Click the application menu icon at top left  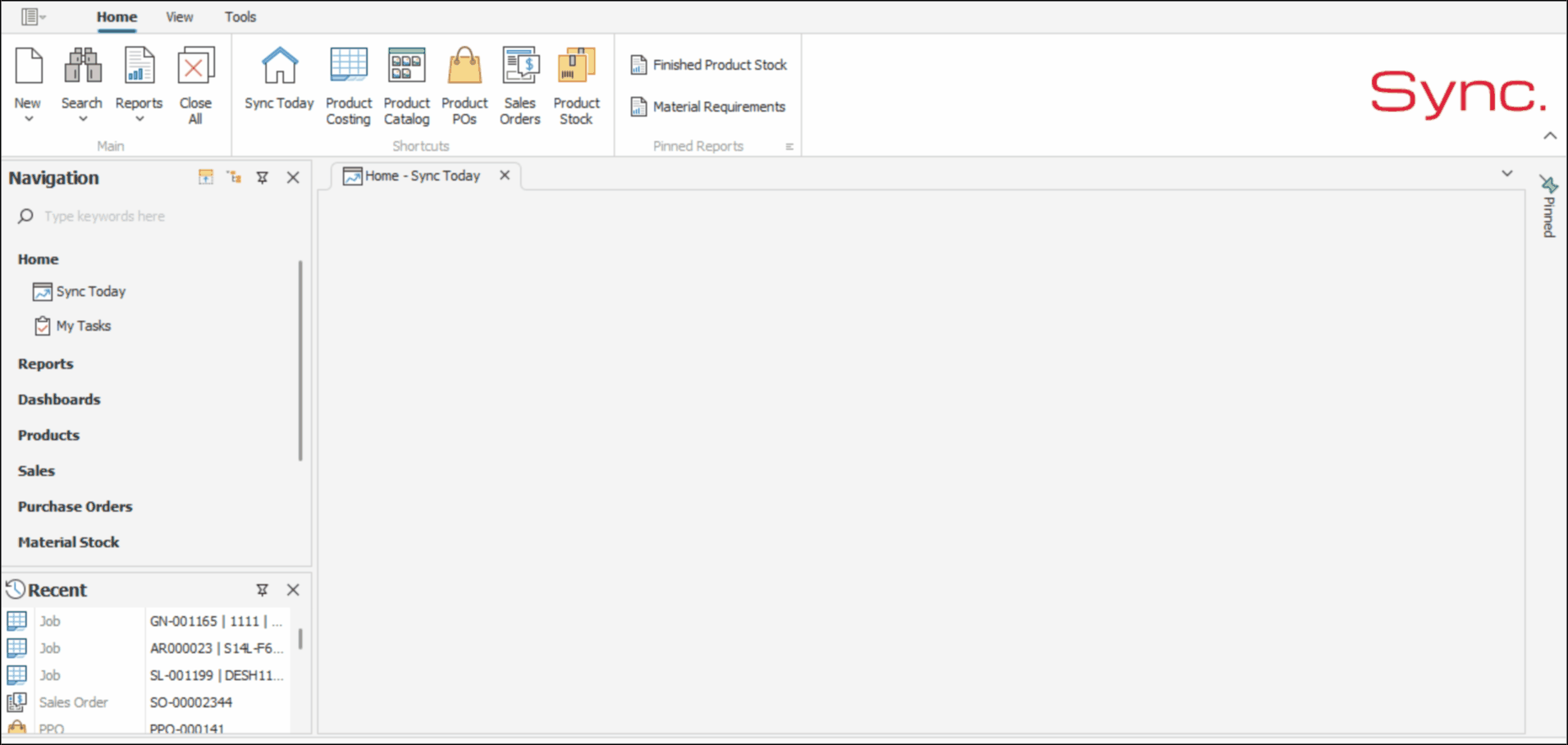point(33,16)
